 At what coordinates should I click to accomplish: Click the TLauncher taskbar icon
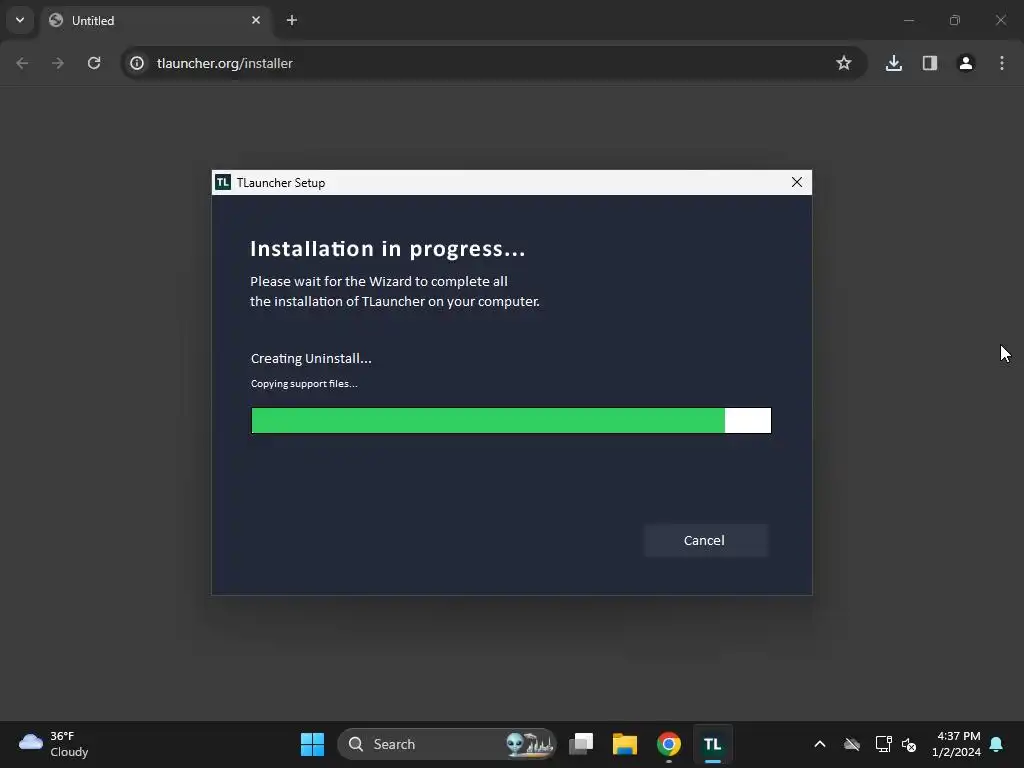point(712,744)
